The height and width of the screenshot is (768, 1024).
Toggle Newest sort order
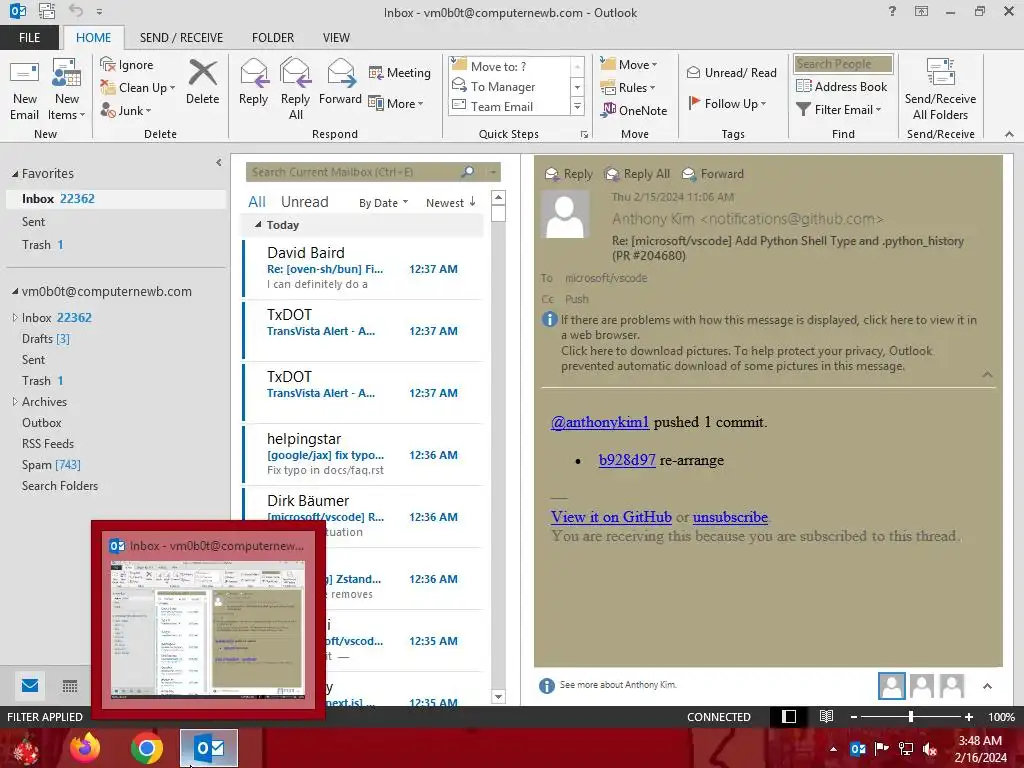pyautogui.click(x=451, y=203)
